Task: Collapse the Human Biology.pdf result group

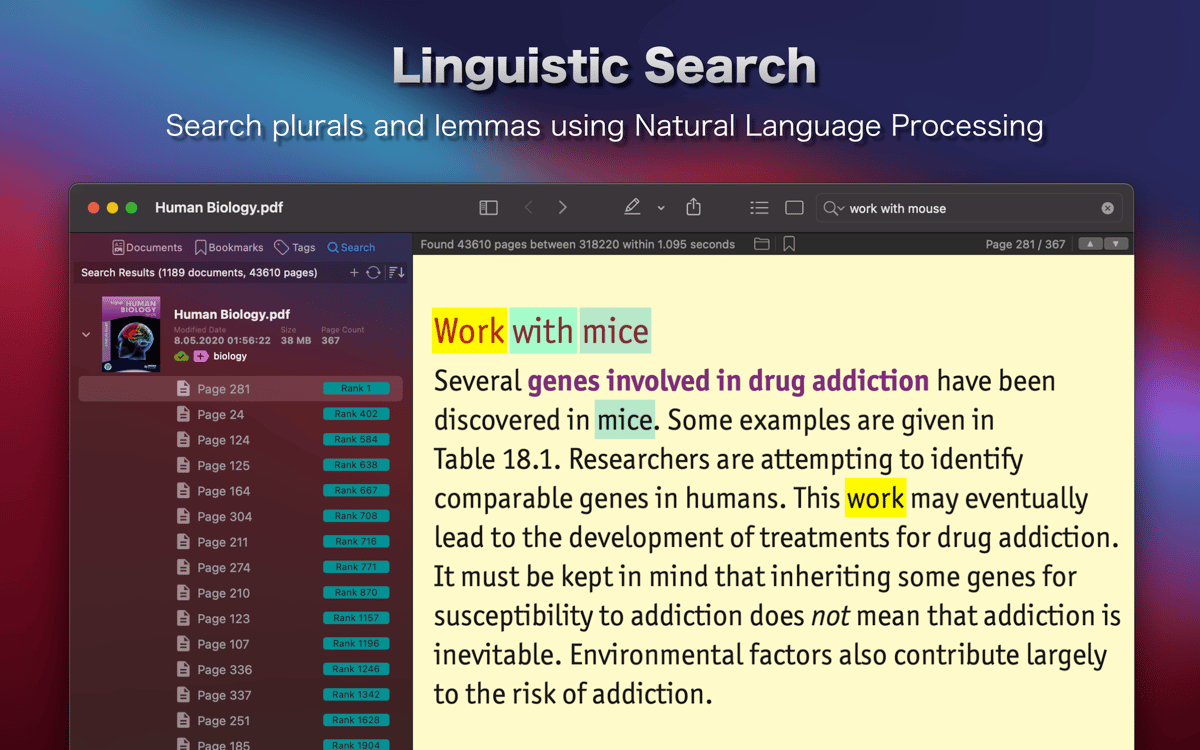Action: pyautogui.click(x=86, y=335)
